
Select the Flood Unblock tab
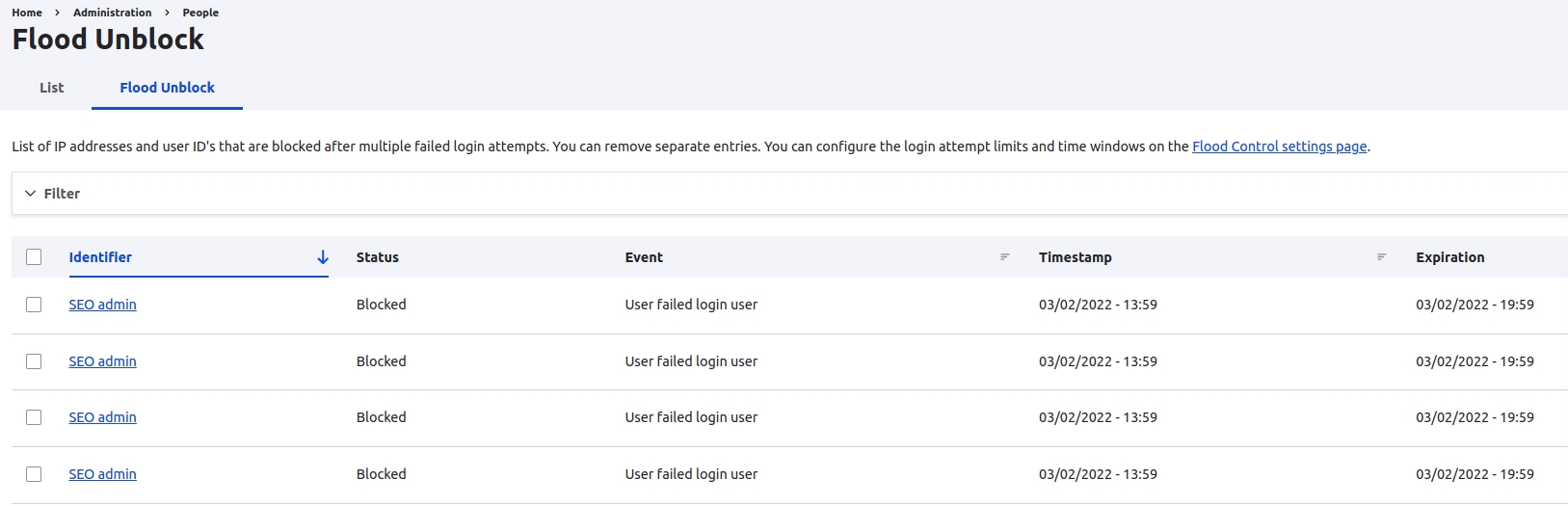click(x=167, y=88)
